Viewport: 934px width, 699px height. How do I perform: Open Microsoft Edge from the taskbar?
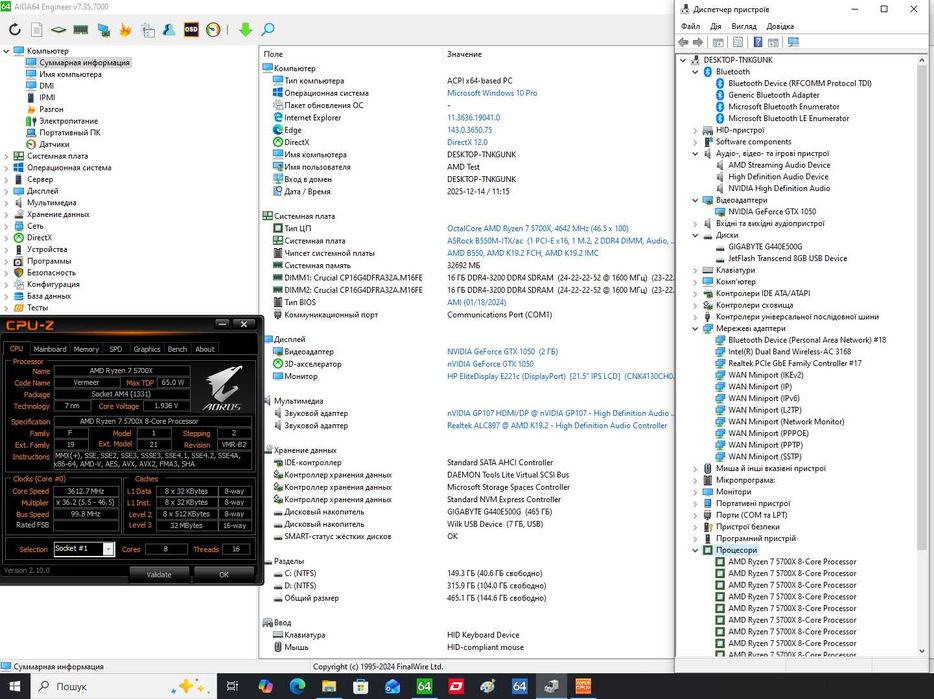(x=297, y=686)
